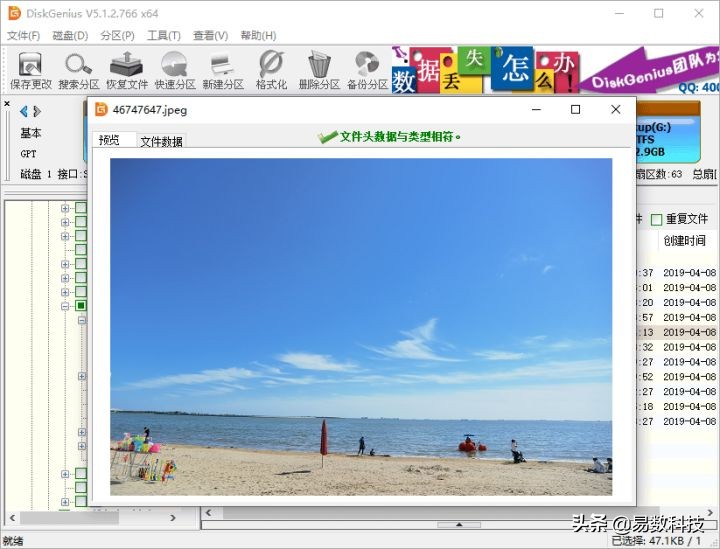This screenshot has width=720, height=549.
Task: Expand the topmost plus node in folder tree
Action: (x=65, y=208)
